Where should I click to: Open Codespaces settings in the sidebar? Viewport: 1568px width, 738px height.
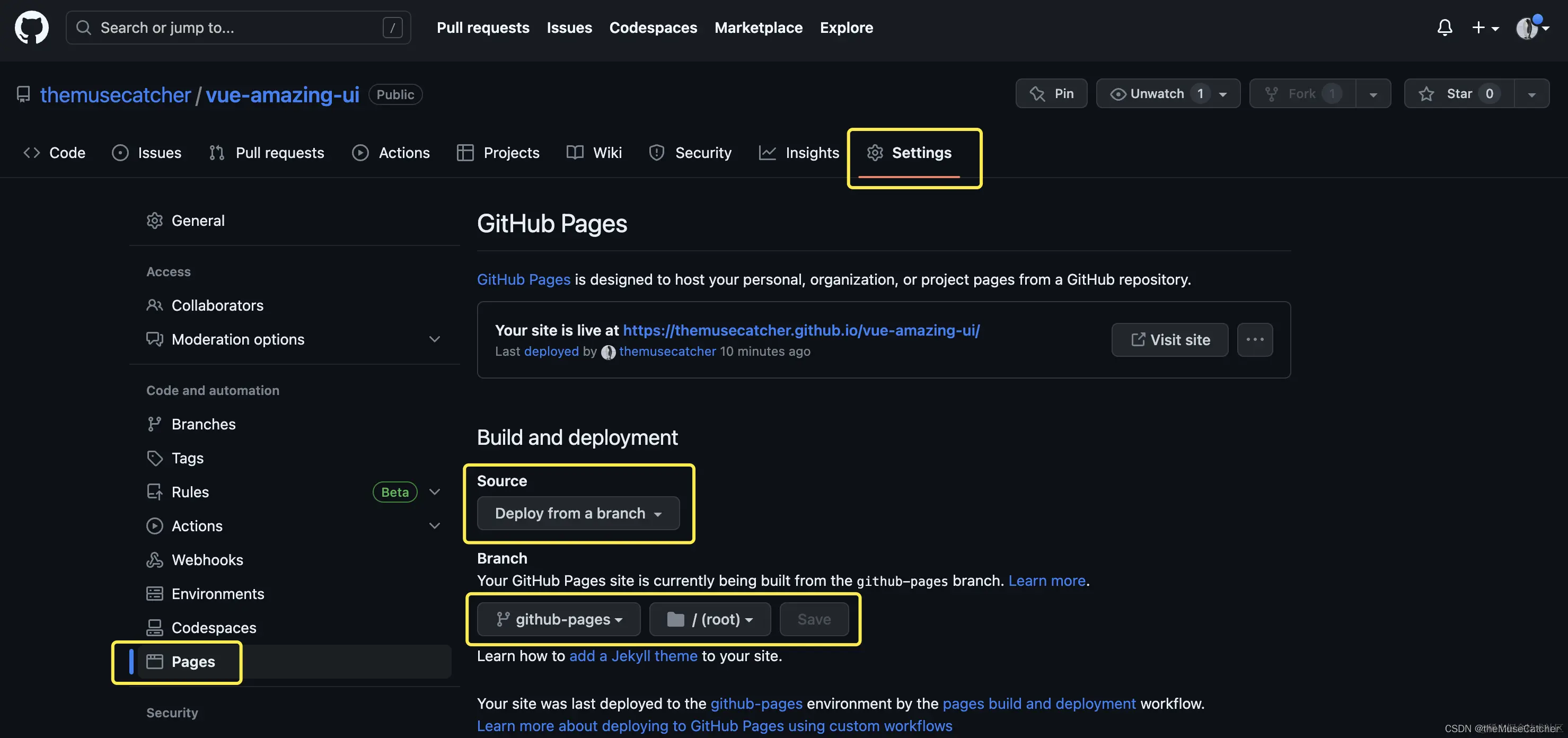(214, 627)
